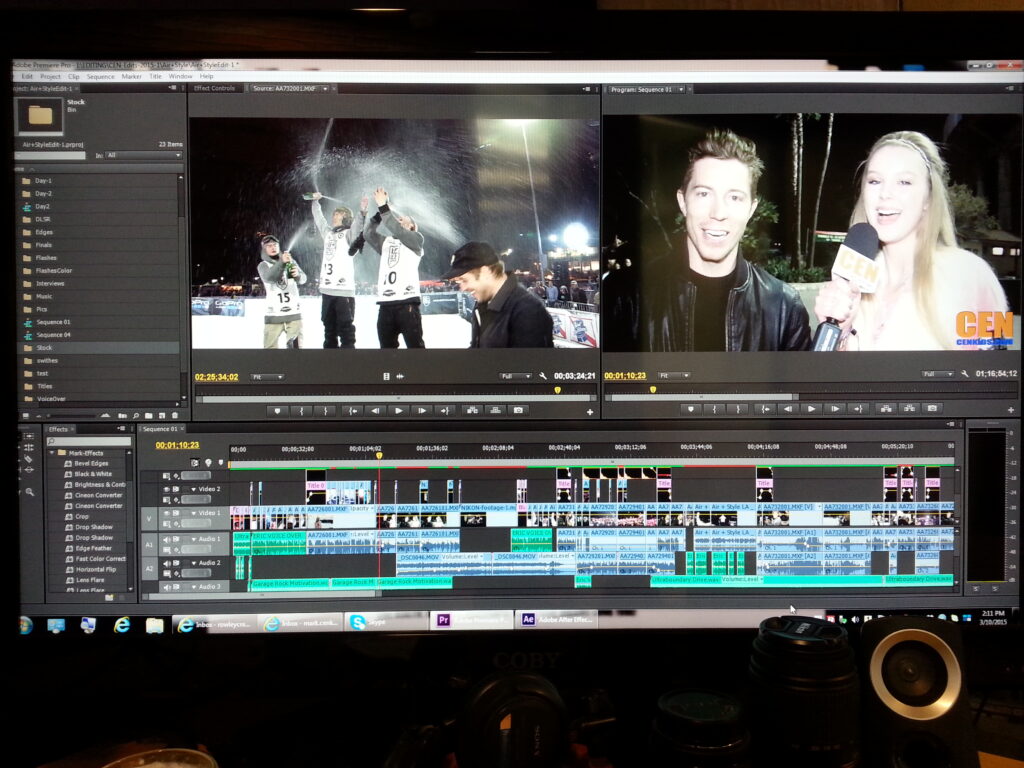Switch to Effect Controls tab

click(214, 88)
